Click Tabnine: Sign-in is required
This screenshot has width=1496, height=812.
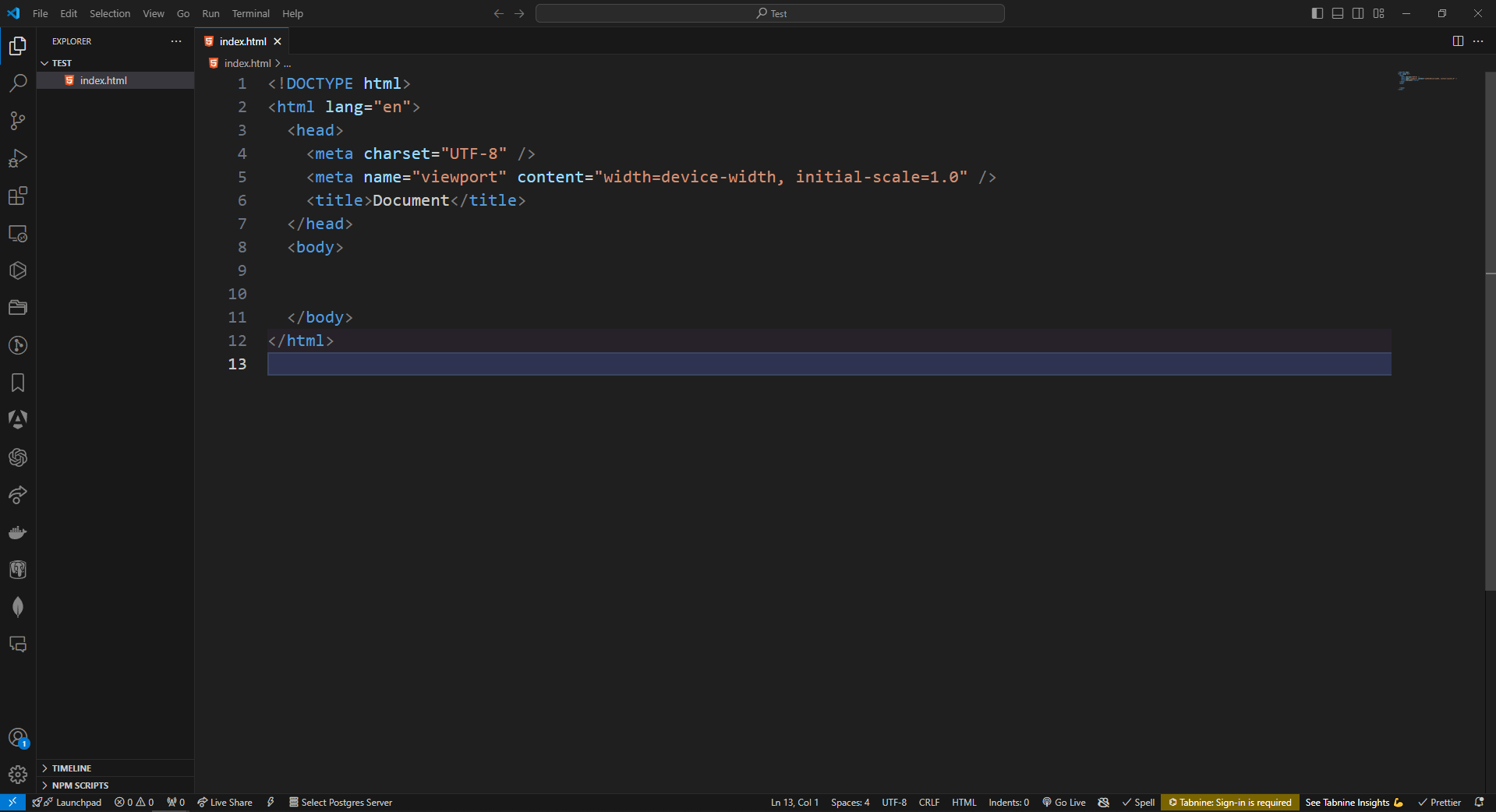tap(1229, 802)
